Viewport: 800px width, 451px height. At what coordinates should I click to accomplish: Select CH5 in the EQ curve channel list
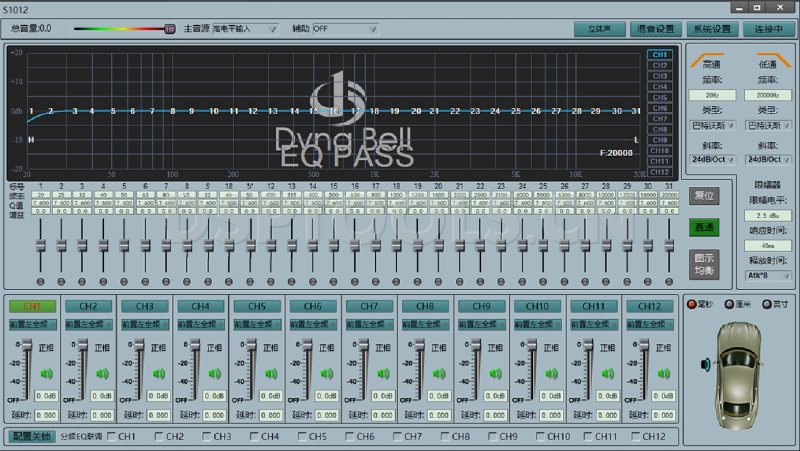659,97
